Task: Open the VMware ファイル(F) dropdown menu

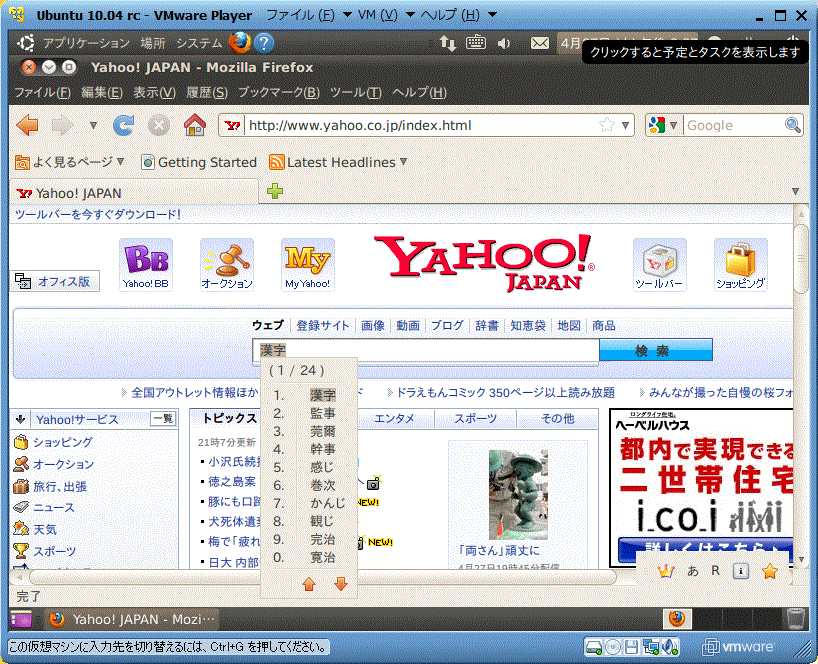Action: [309, 15]
